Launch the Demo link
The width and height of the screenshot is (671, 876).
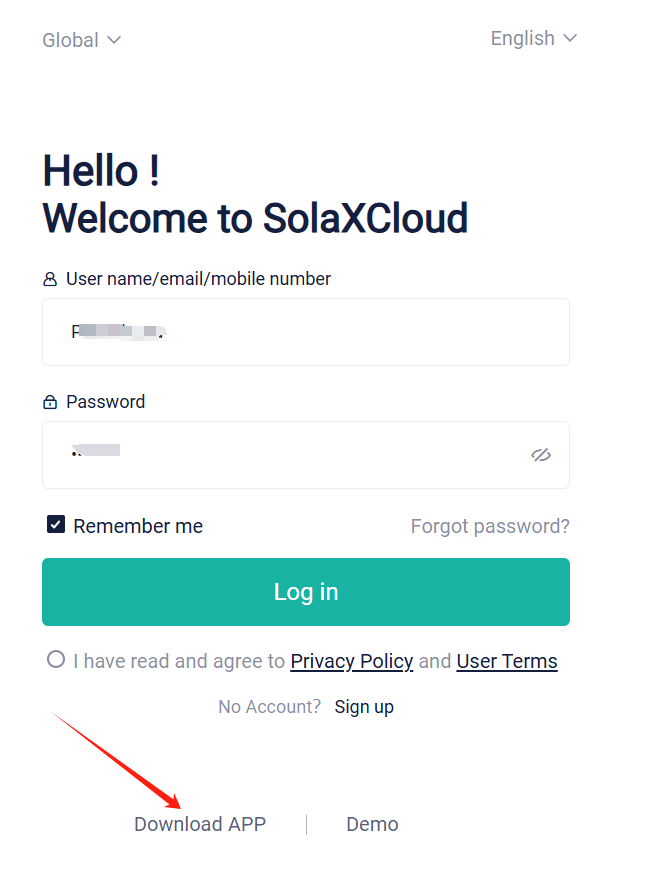[372, 824]
